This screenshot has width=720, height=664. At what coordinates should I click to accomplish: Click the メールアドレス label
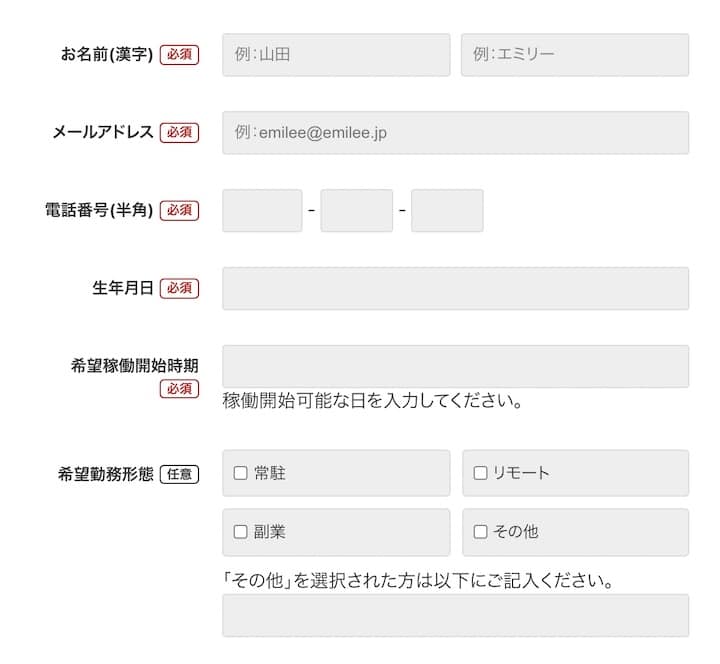[x=103, y=133]
